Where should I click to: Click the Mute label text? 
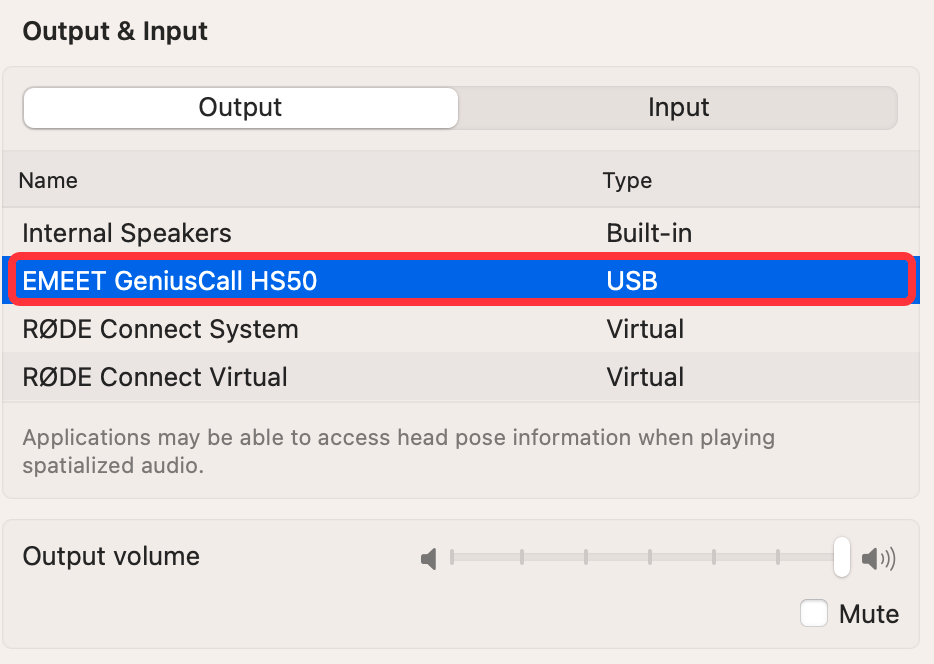point(868,614)
